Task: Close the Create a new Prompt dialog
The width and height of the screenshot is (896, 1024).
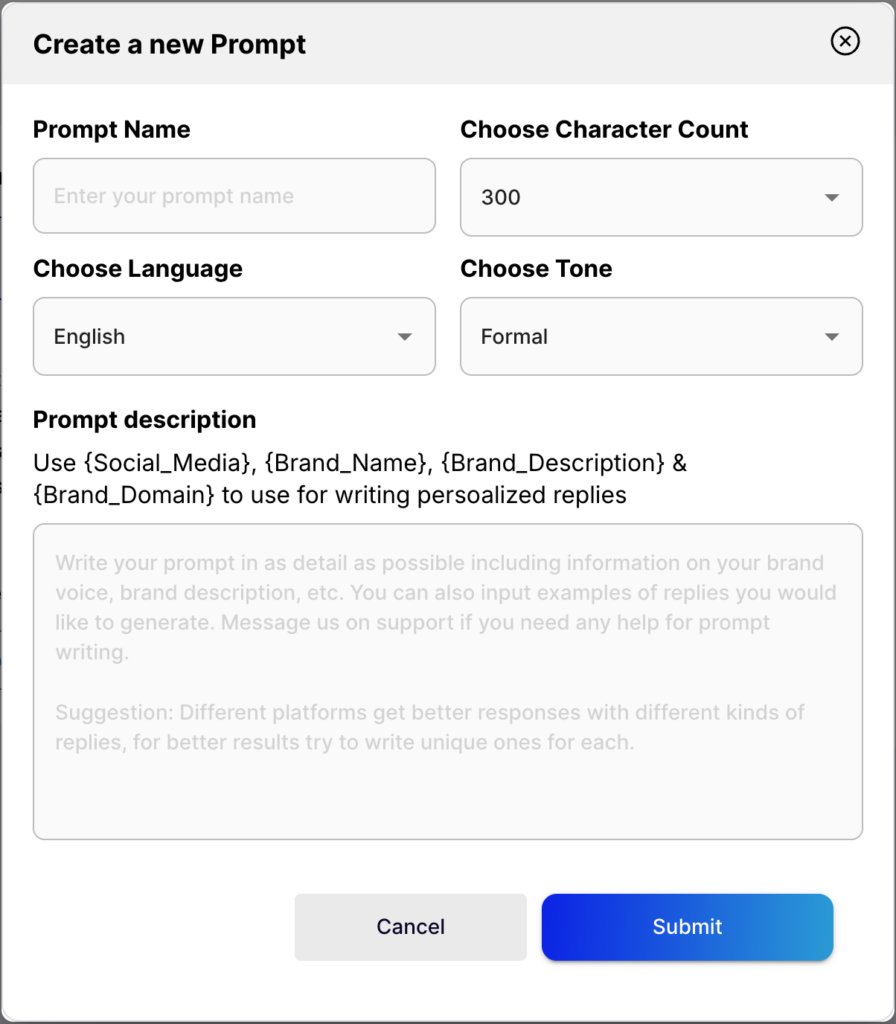Action: click(845, 41)
